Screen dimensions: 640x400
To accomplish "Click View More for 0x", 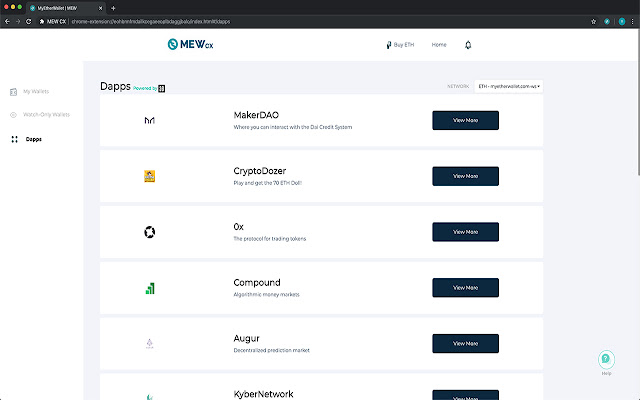I will pos(465,232).
